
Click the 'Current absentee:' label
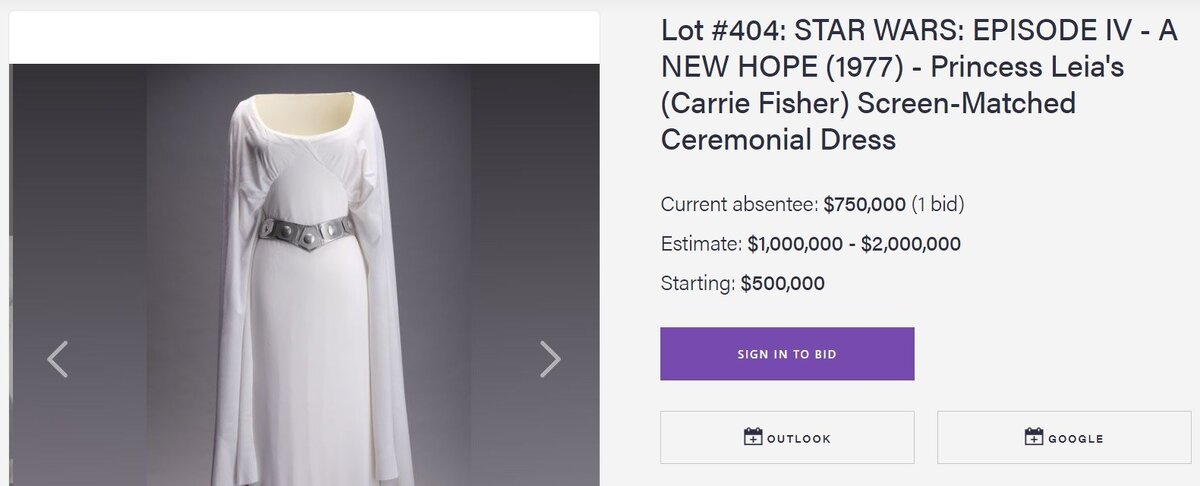(739, 205)
